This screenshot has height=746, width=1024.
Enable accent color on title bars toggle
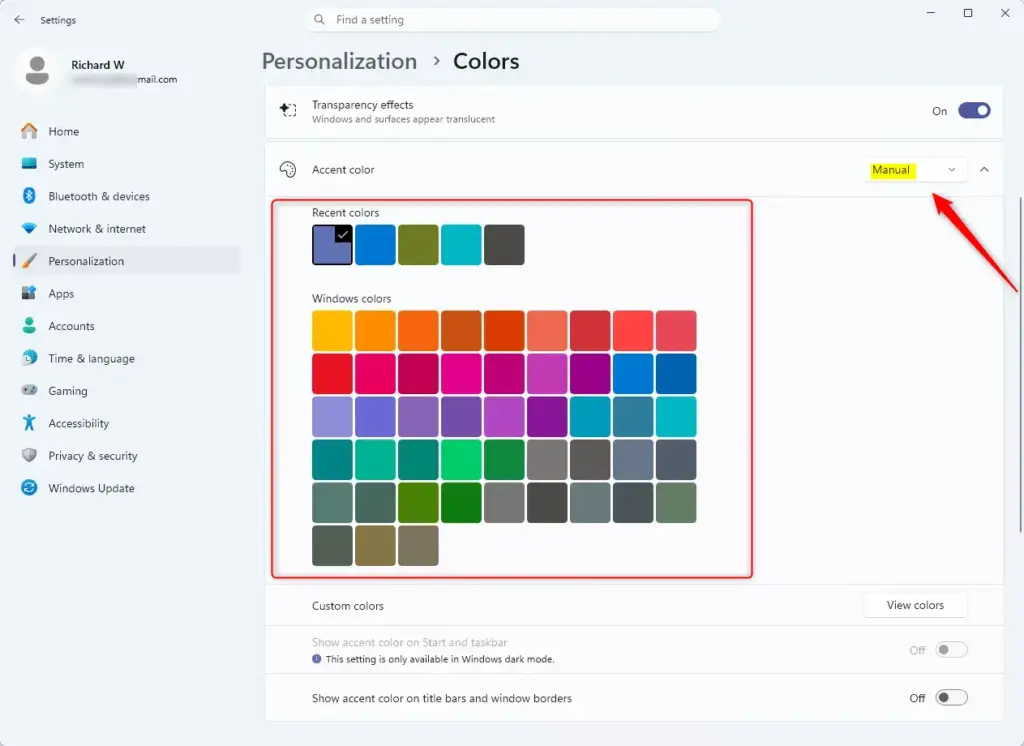coord(952,698)
